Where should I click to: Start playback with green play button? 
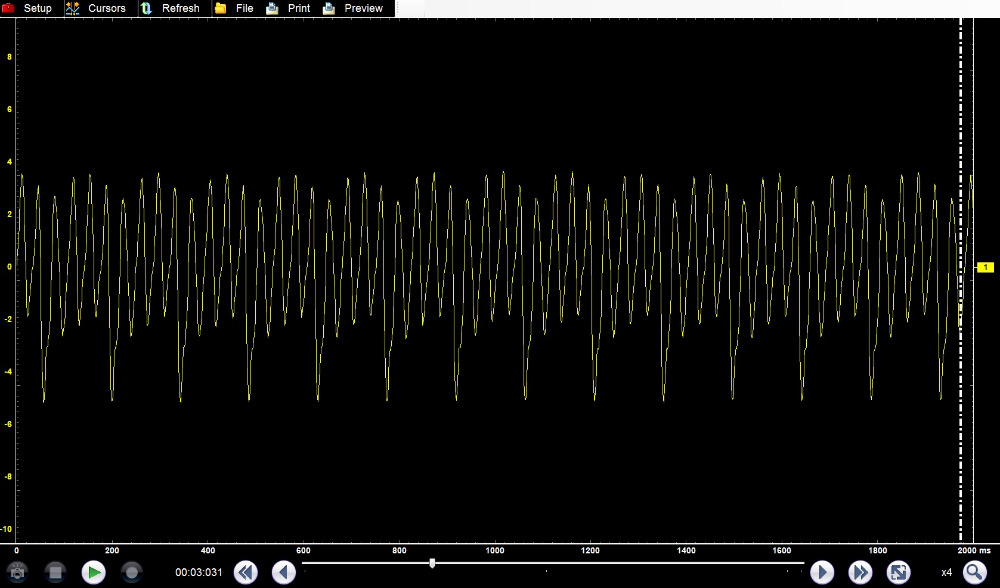(x=94, y=572)
